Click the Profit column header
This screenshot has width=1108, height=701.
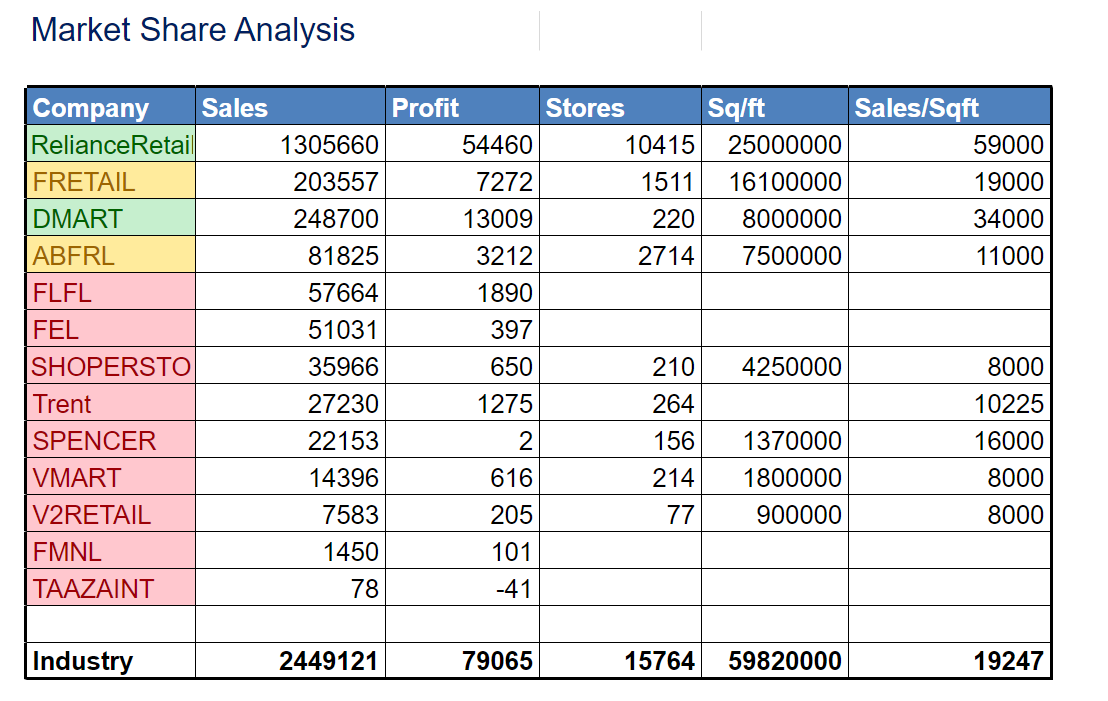(x=462, y=107)
